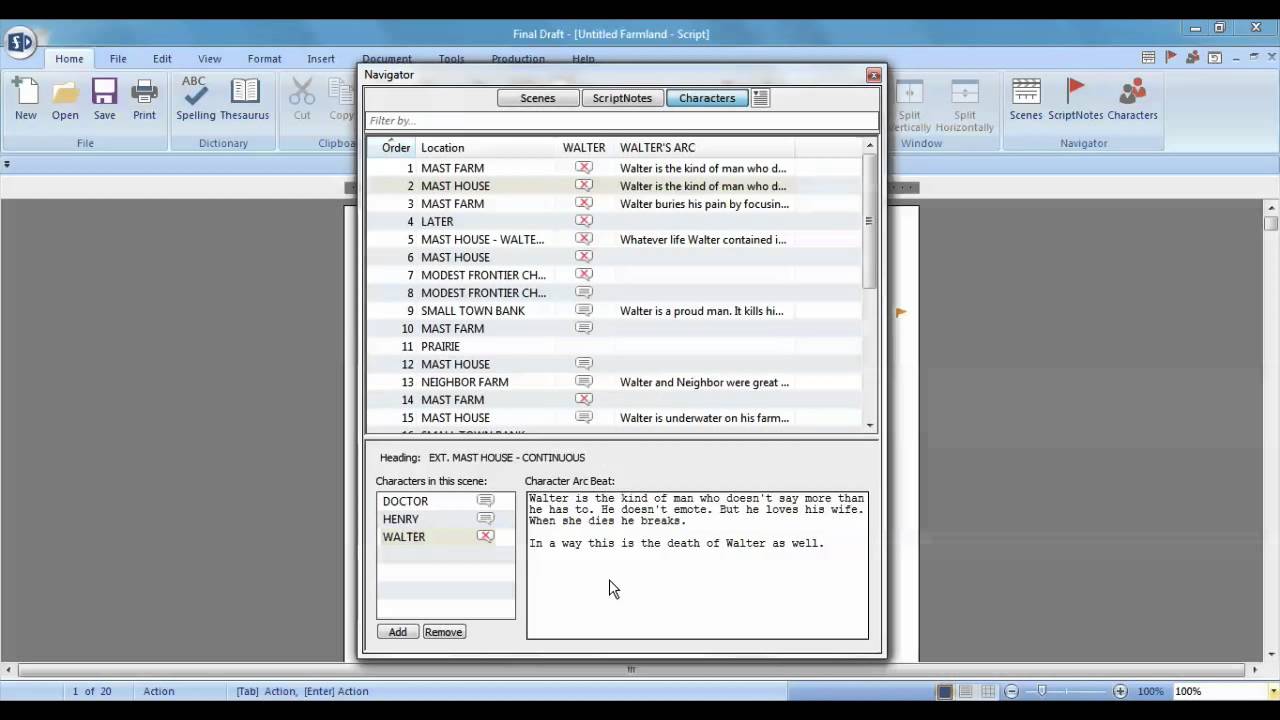This screenshot has height=720, width=1280.
Task: Open the File ribbon tab
Action: (x=118, y=59)
